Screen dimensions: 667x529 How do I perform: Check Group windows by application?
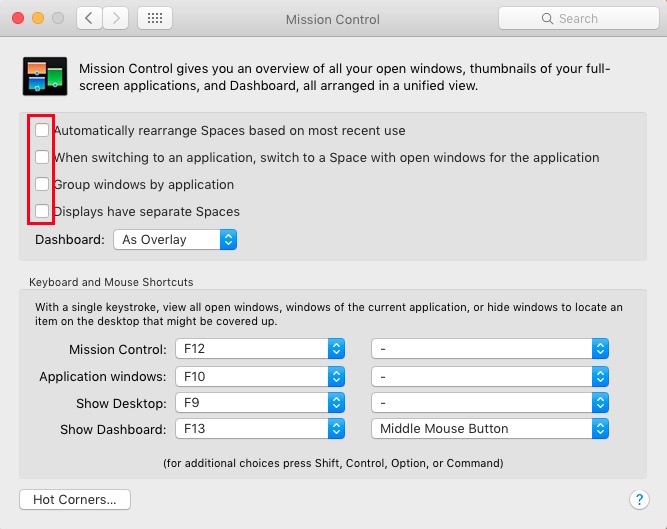point(42,184)
